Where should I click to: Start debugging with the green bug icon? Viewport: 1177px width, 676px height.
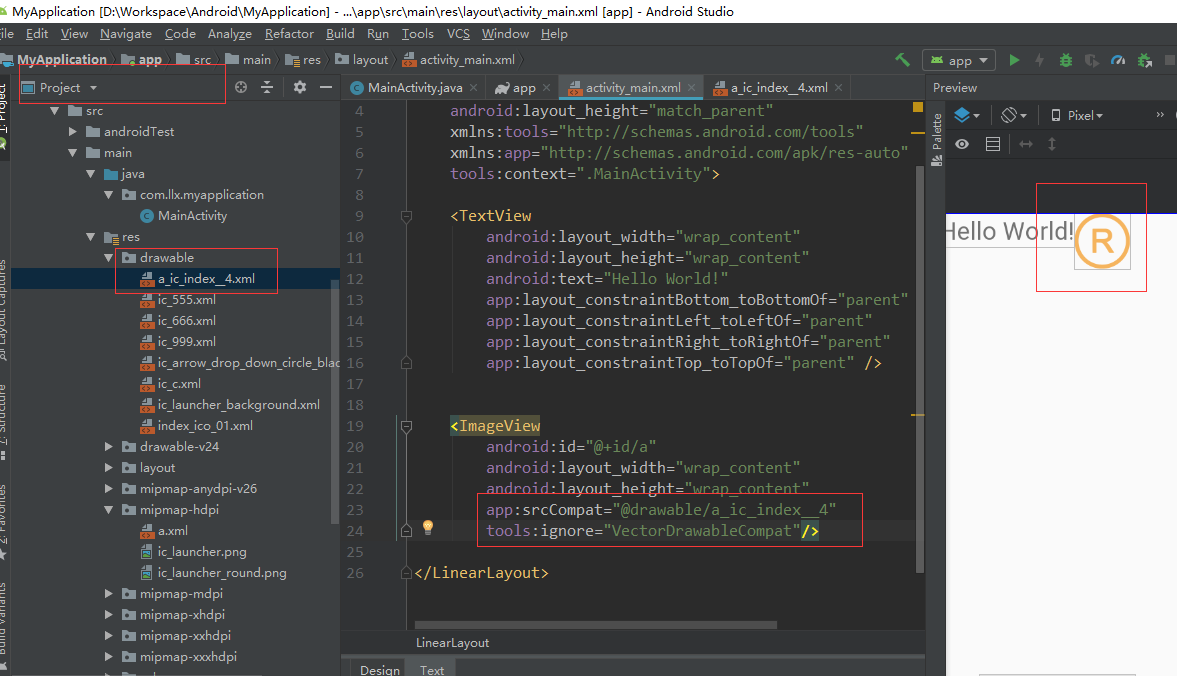tap(1066, 60)
